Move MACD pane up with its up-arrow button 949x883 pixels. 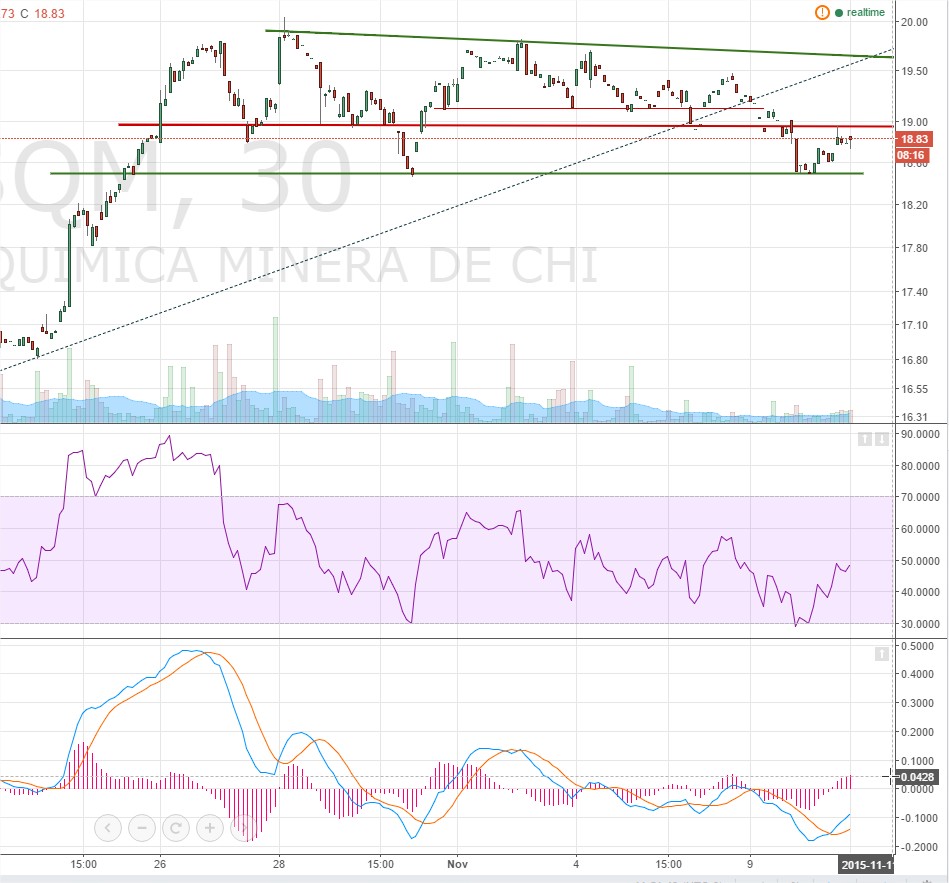[882, 654]
